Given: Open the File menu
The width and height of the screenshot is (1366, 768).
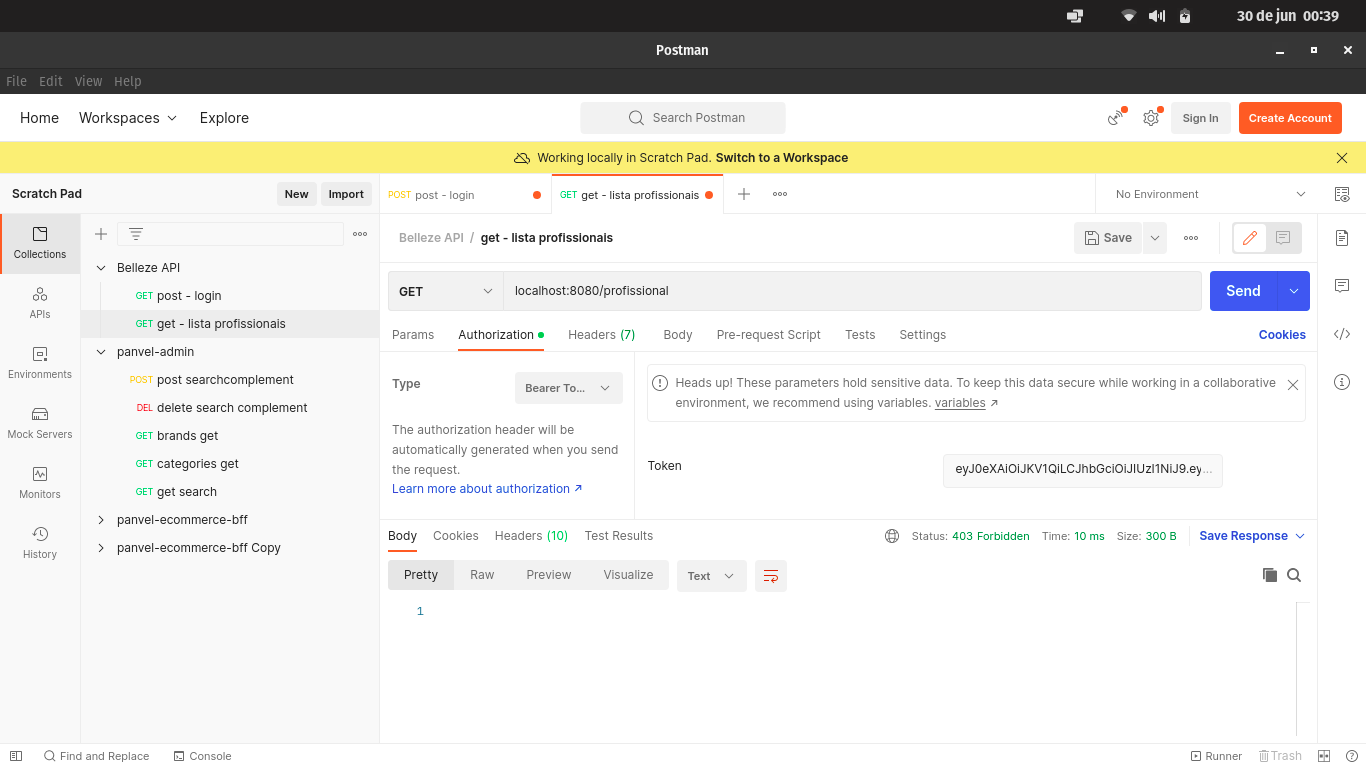Looking at the screenshot, I should tap(17, 82).
